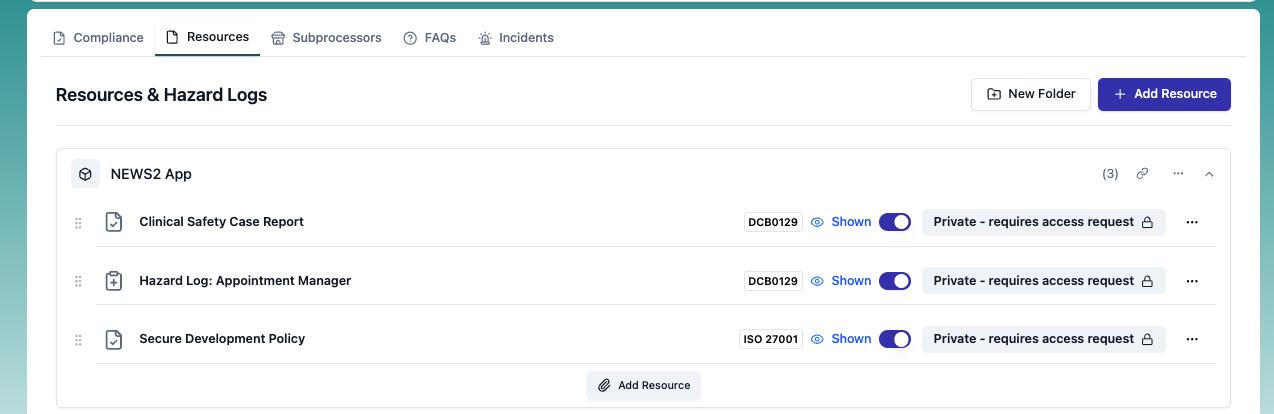1274x414 pixels.
Task: Open Secure Development Policy
Action: tap(222, 339)
